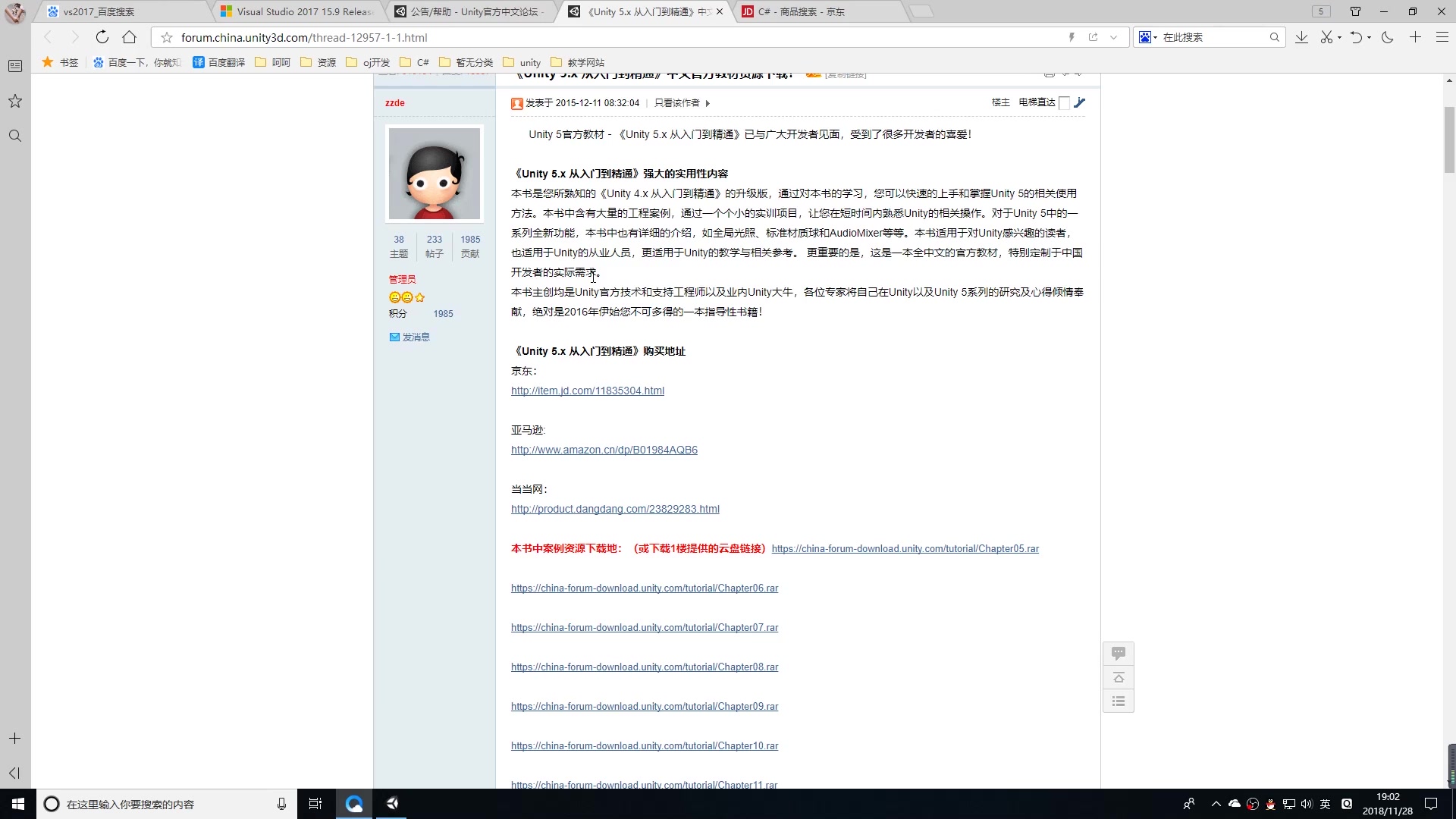Screen dimensions: 1456x819
Task: Open the sidebar search icon
Action: (14, 136)
